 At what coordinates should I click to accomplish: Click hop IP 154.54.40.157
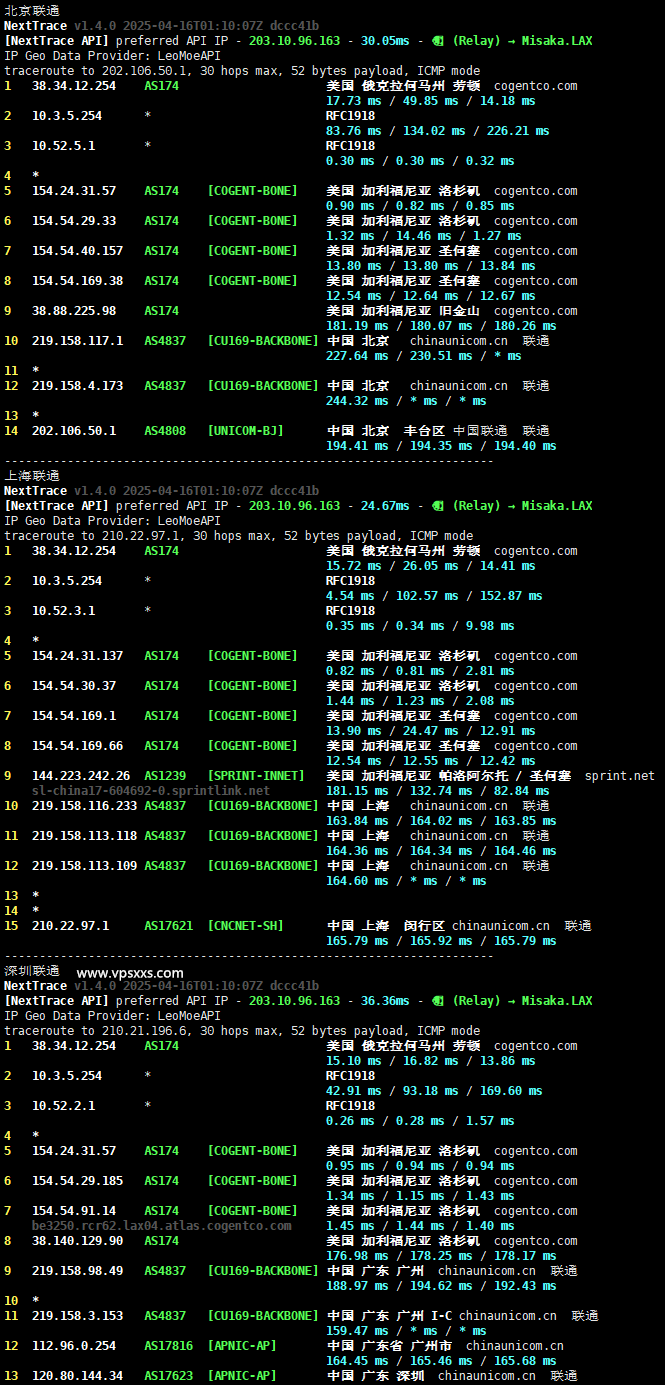pyautogui.click(x=77, y=251)
